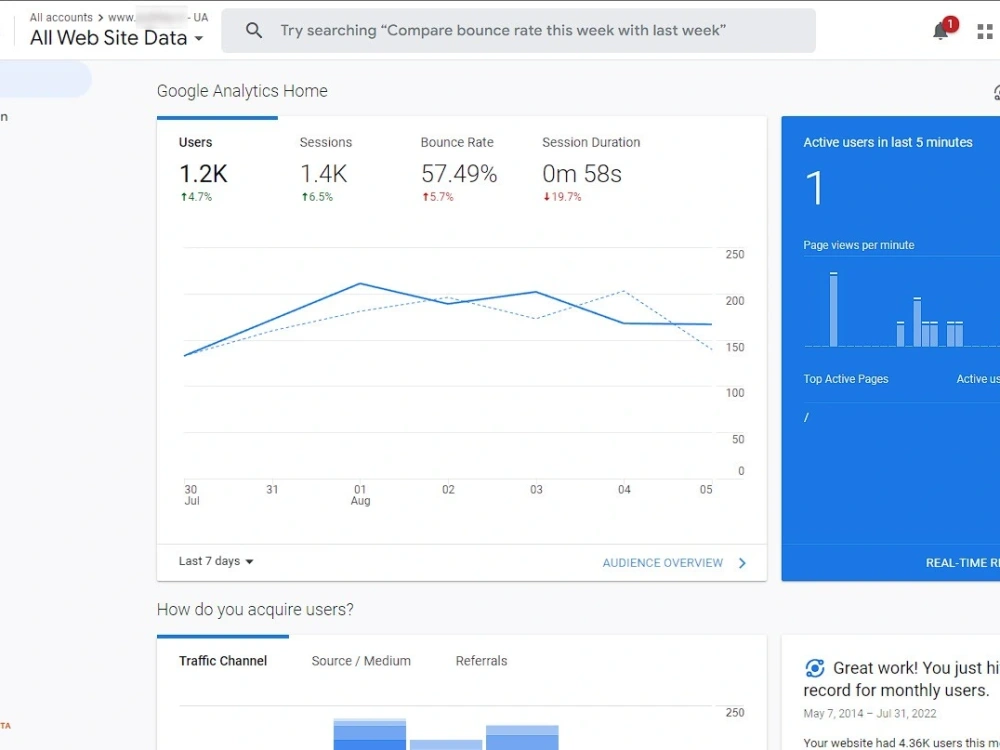Click the "/" entry under Top Active Pages
Viewport: 1000px width, 750px height.
point(806,417)
